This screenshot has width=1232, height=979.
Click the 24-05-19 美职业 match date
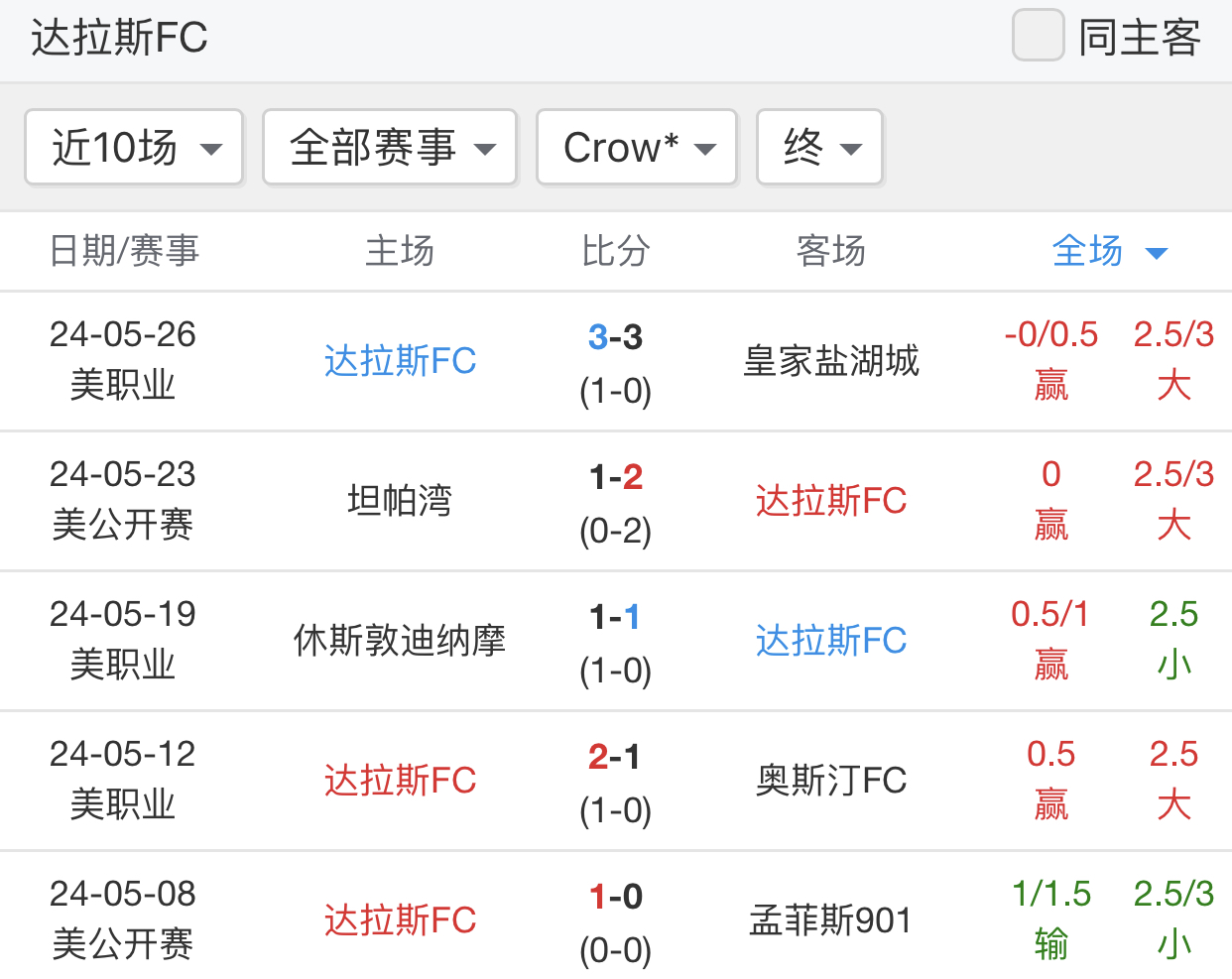pos(123,640)
